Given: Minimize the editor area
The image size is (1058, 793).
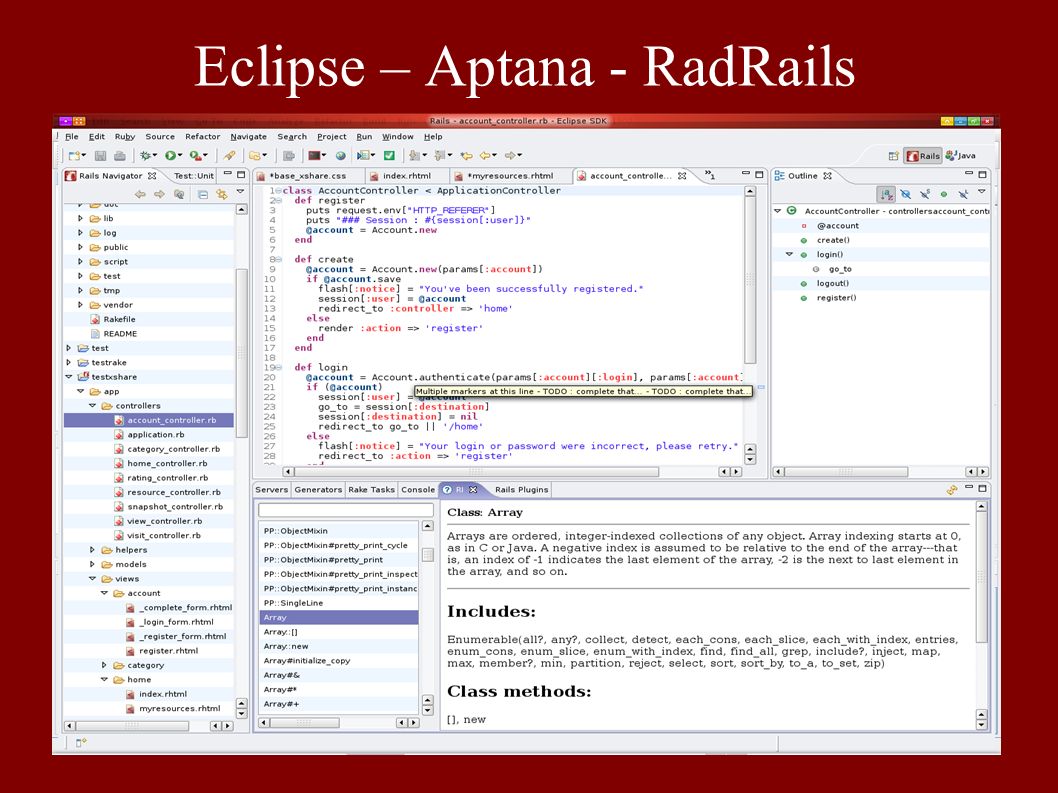Looking at the screenshot, I should tap(746, 173).
